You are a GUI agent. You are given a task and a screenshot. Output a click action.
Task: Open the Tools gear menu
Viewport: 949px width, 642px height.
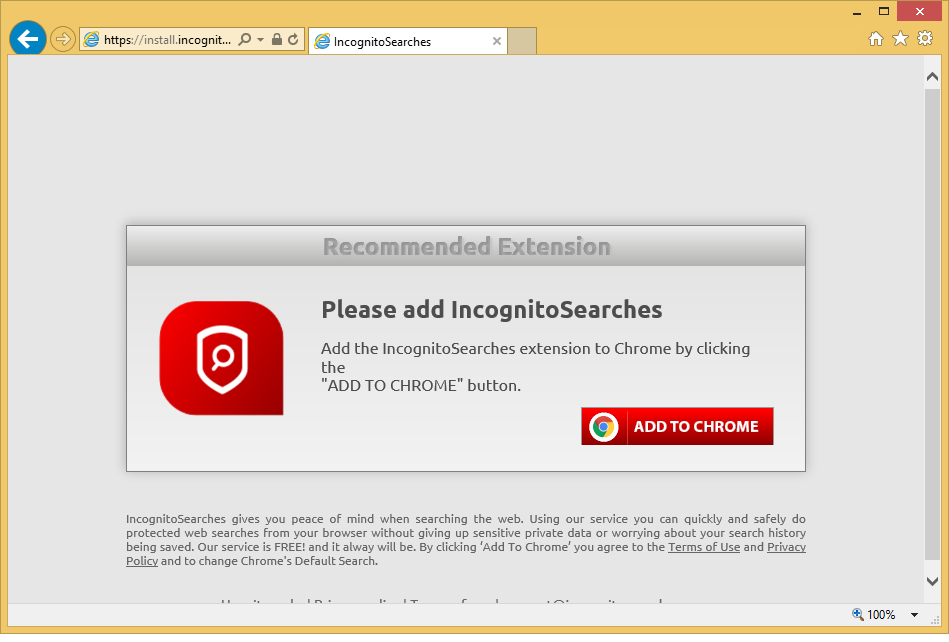[x=925, y=39]
